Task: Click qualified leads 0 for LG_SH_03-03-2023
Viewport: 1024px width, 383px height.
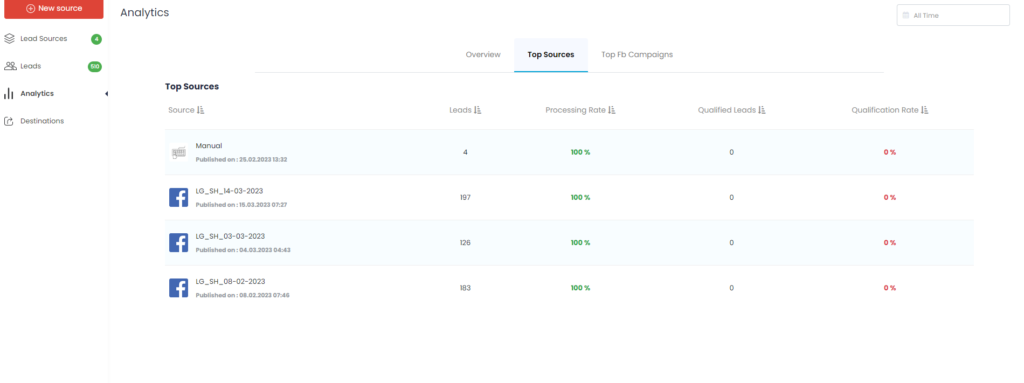Action: pyautogui.click(x=731, y=242)
